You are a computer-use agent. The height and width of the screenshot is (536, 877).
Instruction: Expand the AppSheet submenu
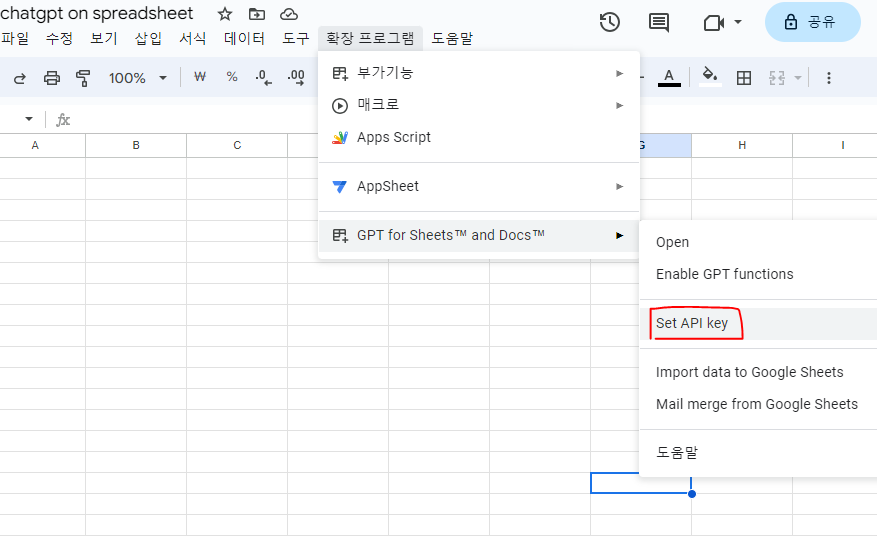coord(479,186)
